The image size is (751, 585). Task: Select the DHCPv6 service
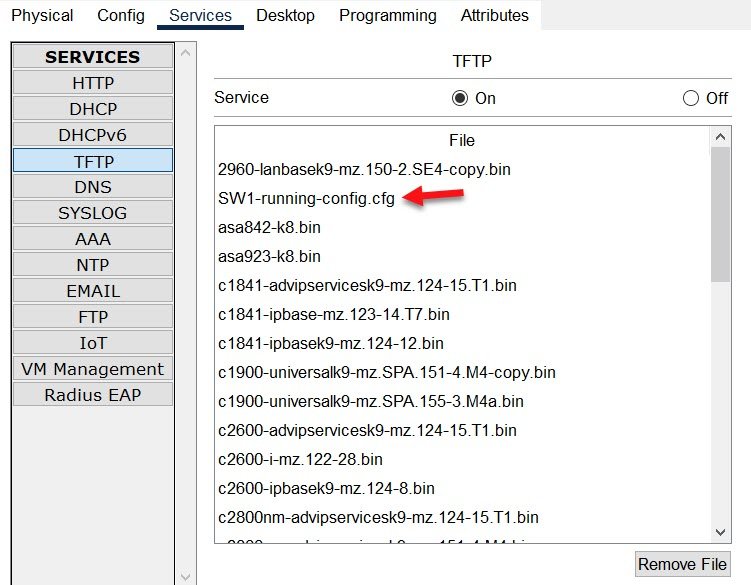(93, 135)
